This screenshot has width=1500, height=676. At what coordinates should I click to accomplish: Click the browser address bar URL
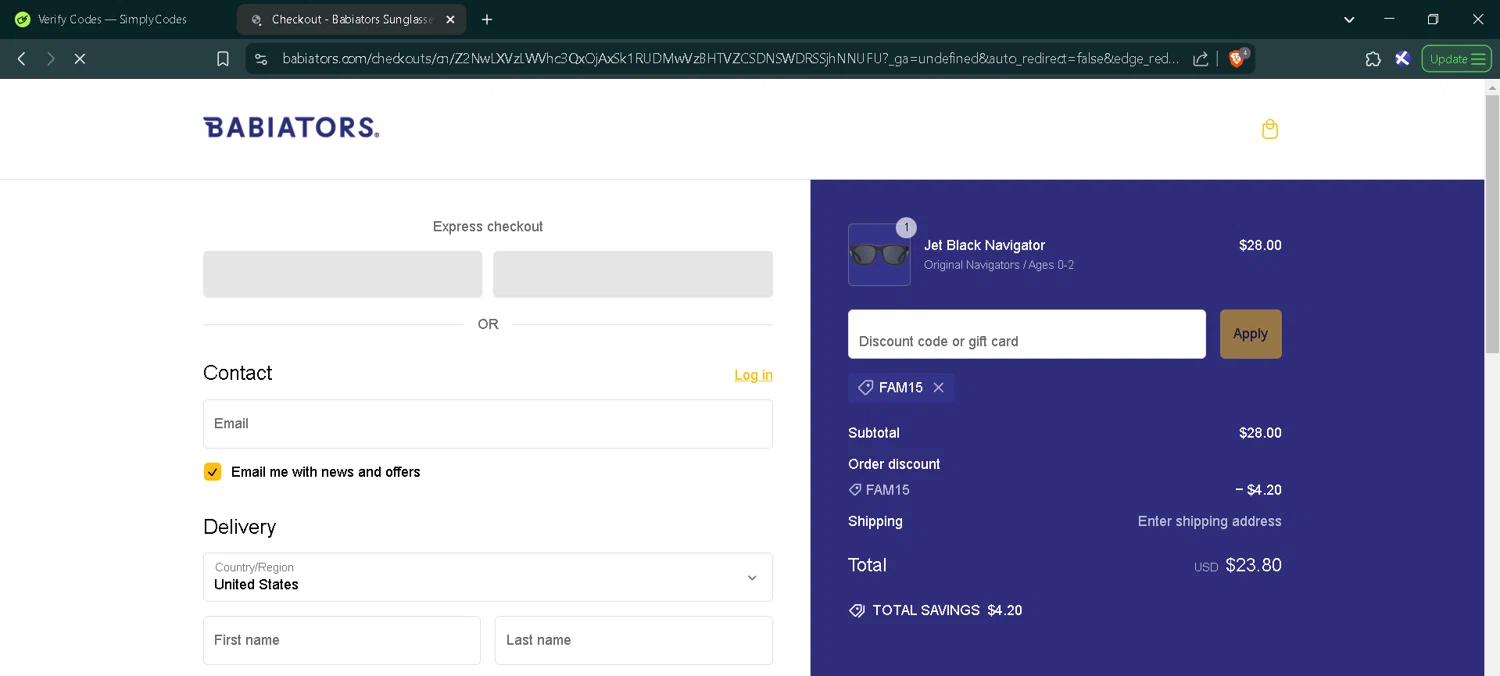[730, 59]
